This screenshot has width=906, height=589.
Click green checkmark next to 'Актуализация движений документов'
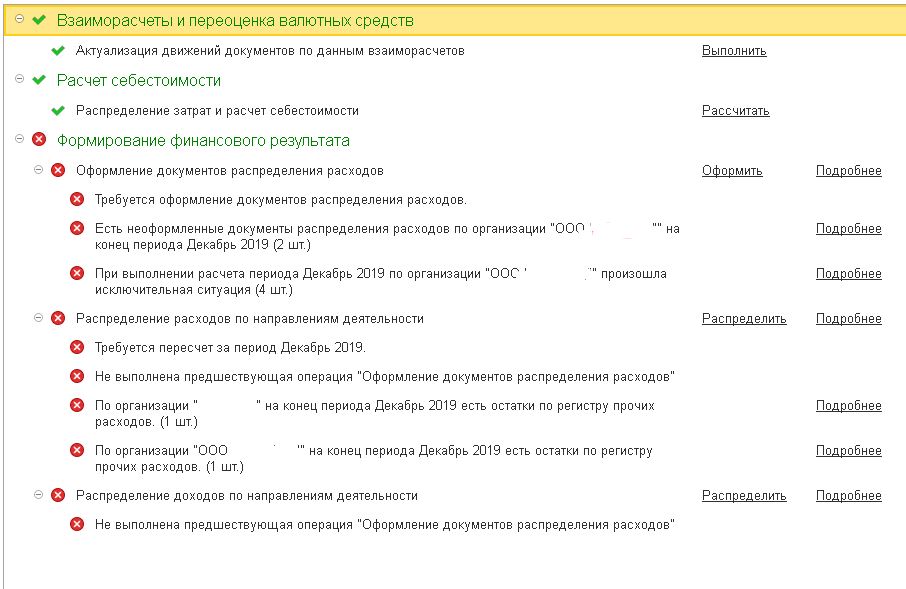point(58,50)
